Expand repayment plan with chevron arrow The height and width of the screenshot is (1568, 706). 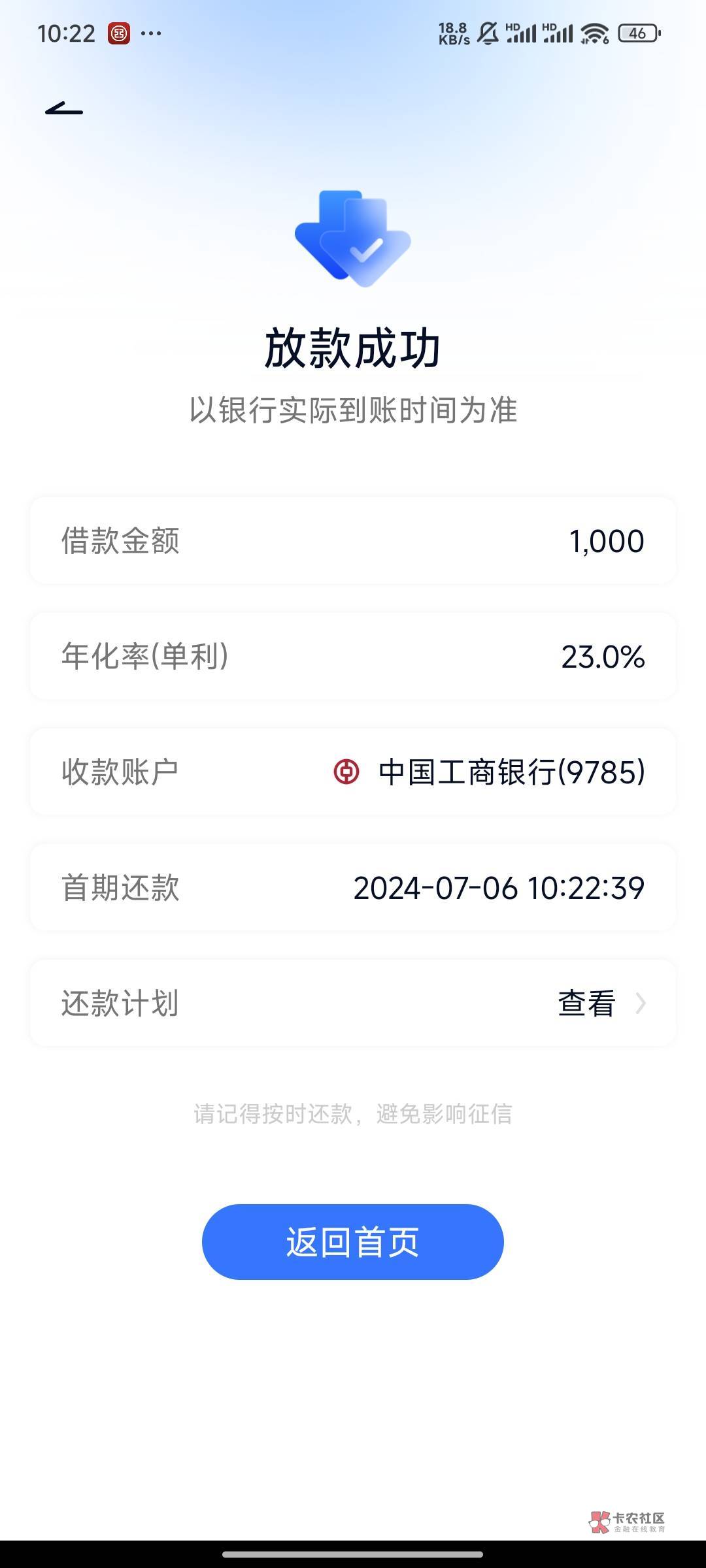pyautogui.click(x=641, y=1003)
